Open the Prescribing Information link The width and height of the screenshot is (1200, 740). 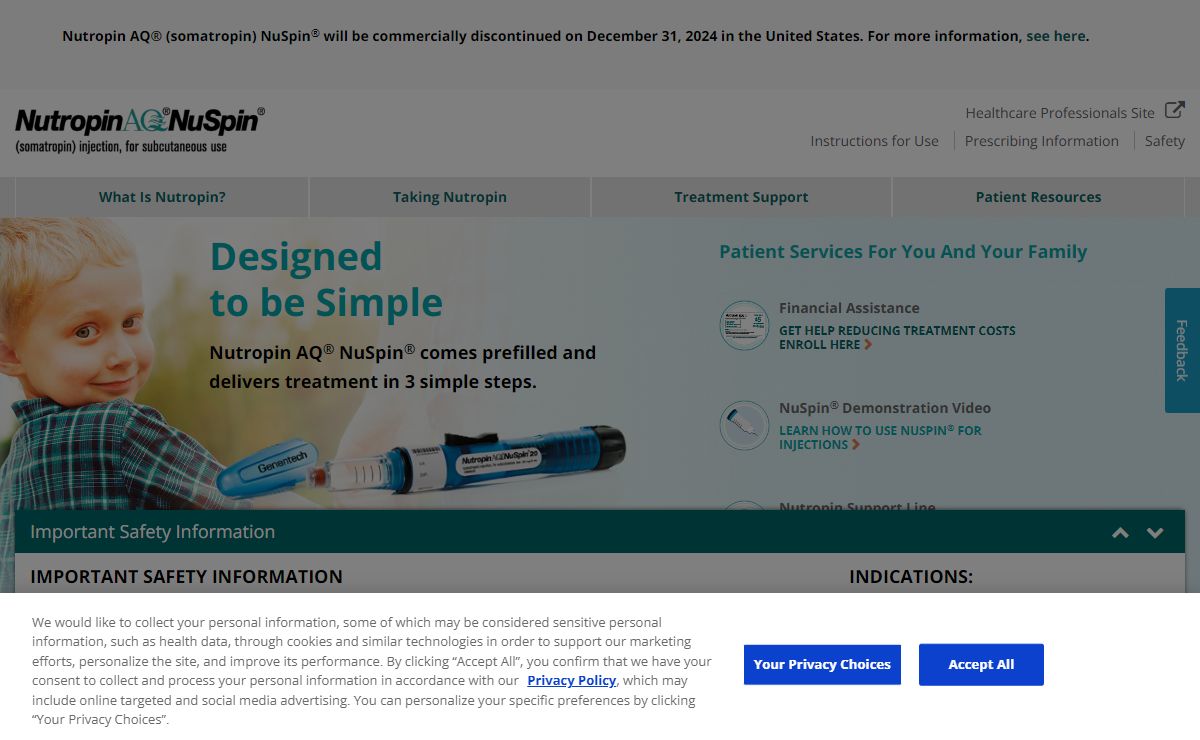1041,141
